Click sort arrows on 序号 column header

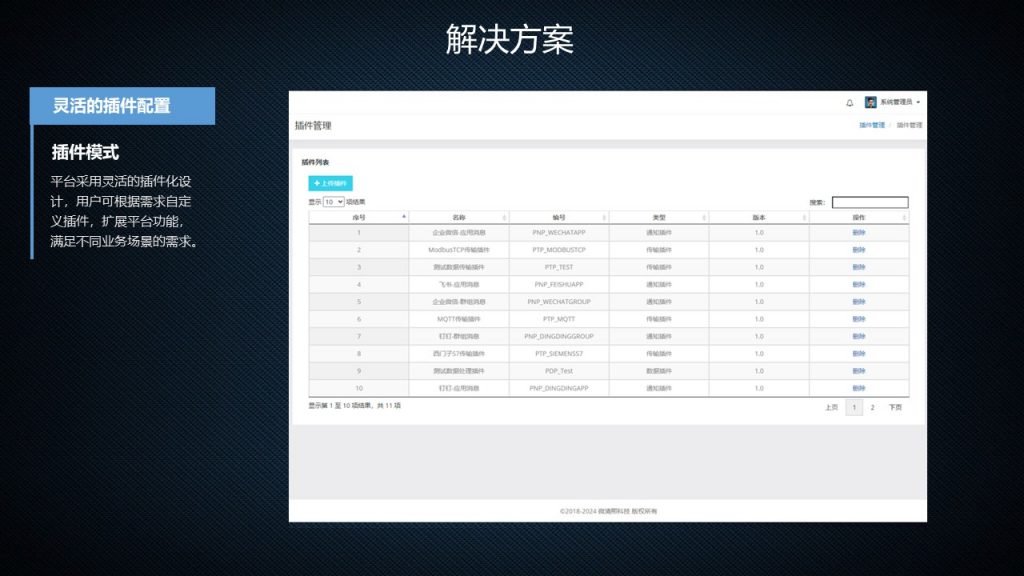(x=404, y=216)
